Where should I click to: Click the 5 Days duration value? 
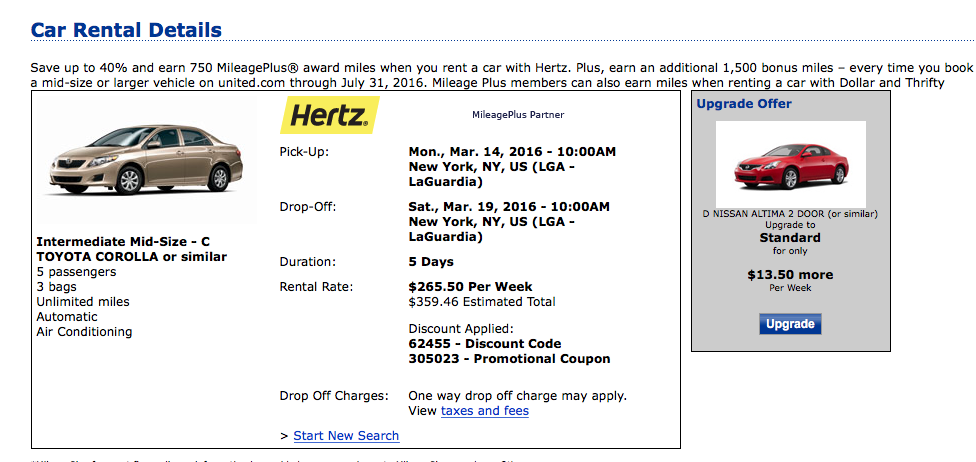click(x=431, y=262)
